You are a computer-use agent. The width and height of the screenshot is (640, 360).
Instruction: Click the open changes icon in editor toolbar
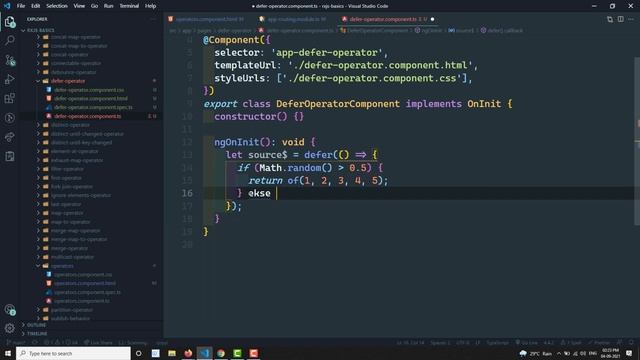(x=610, y=19)
